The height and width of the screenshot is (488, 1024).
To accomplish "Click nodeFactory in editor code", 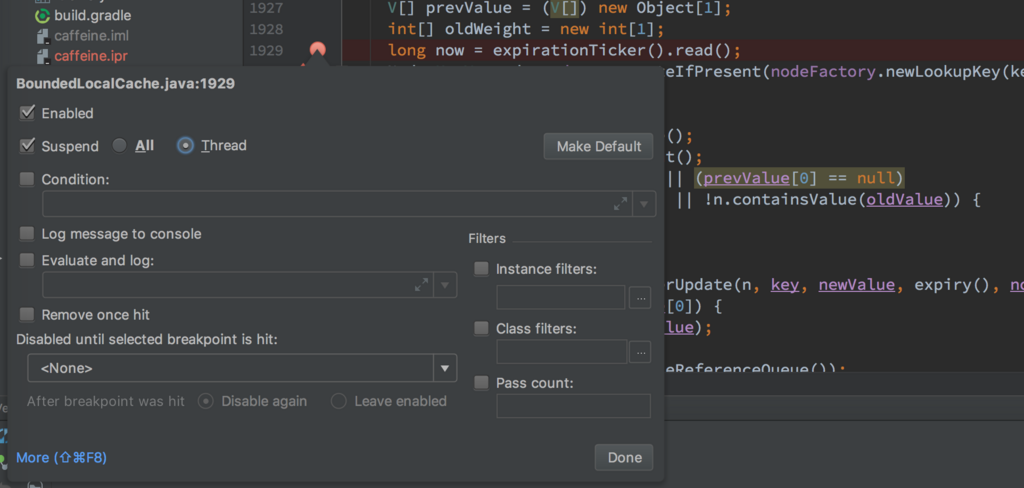I will [x=822, y=72].
